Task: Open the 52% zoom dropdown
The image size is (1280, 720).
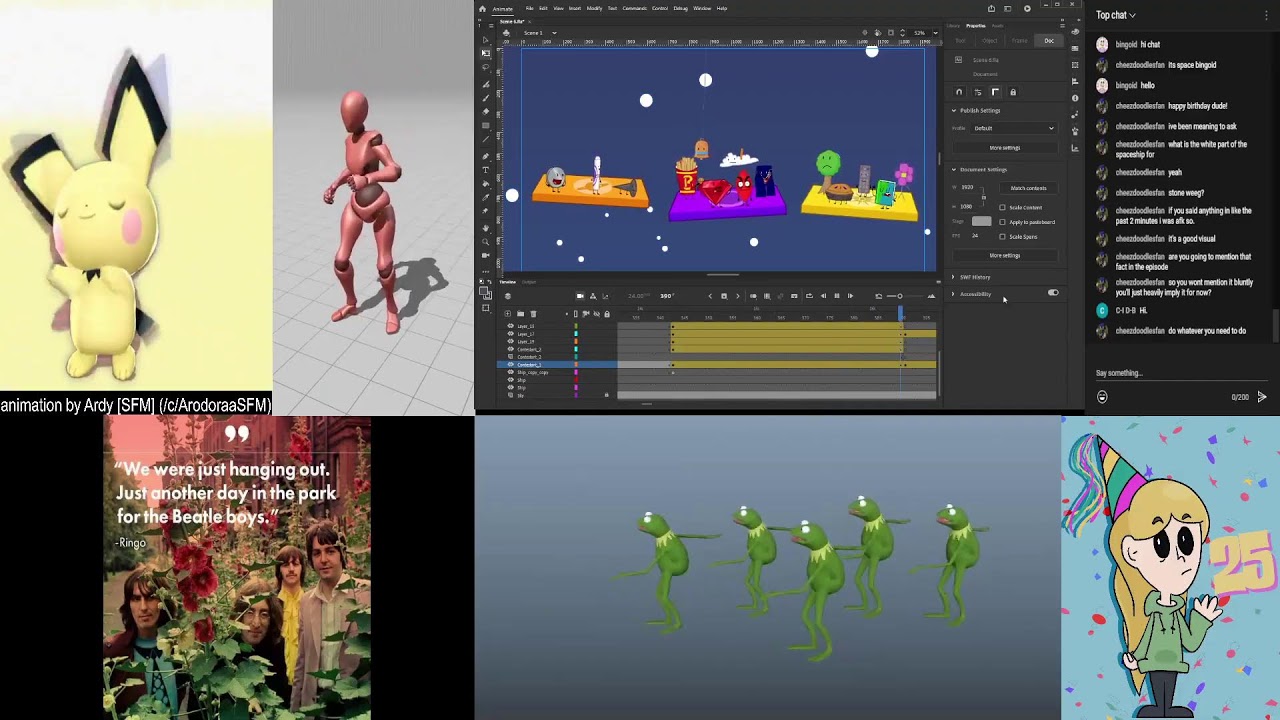Action: click(x=936, y=33)
